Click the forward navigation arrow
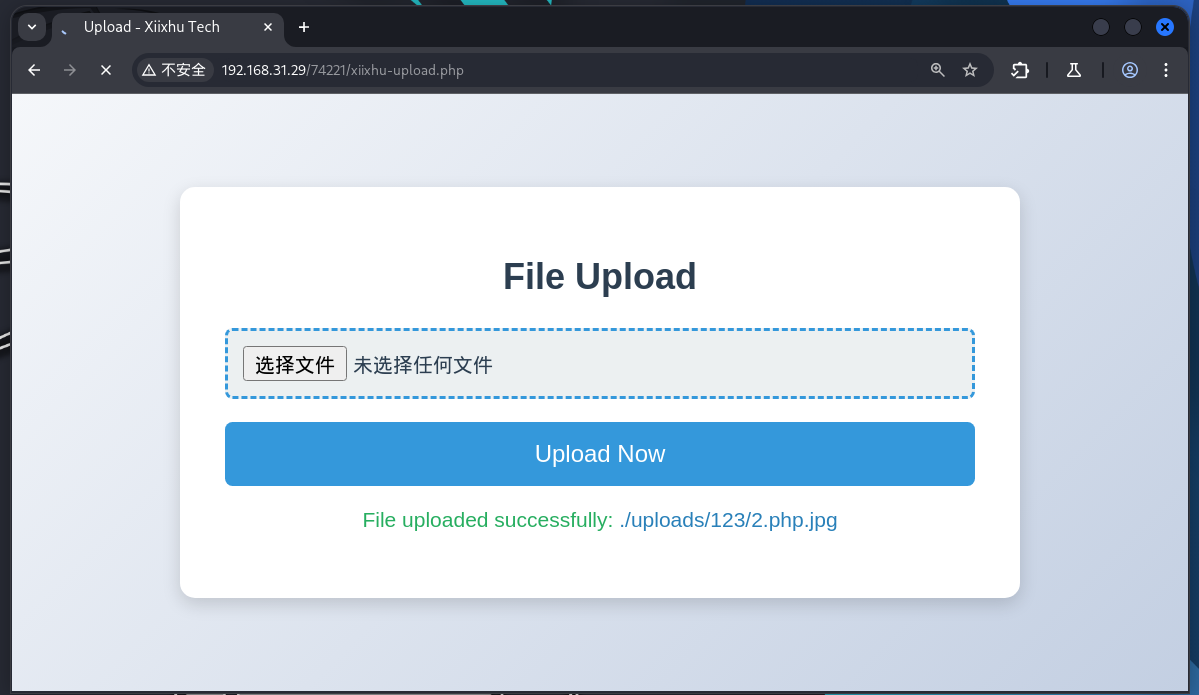1199x695 pixels. point(70,70)
